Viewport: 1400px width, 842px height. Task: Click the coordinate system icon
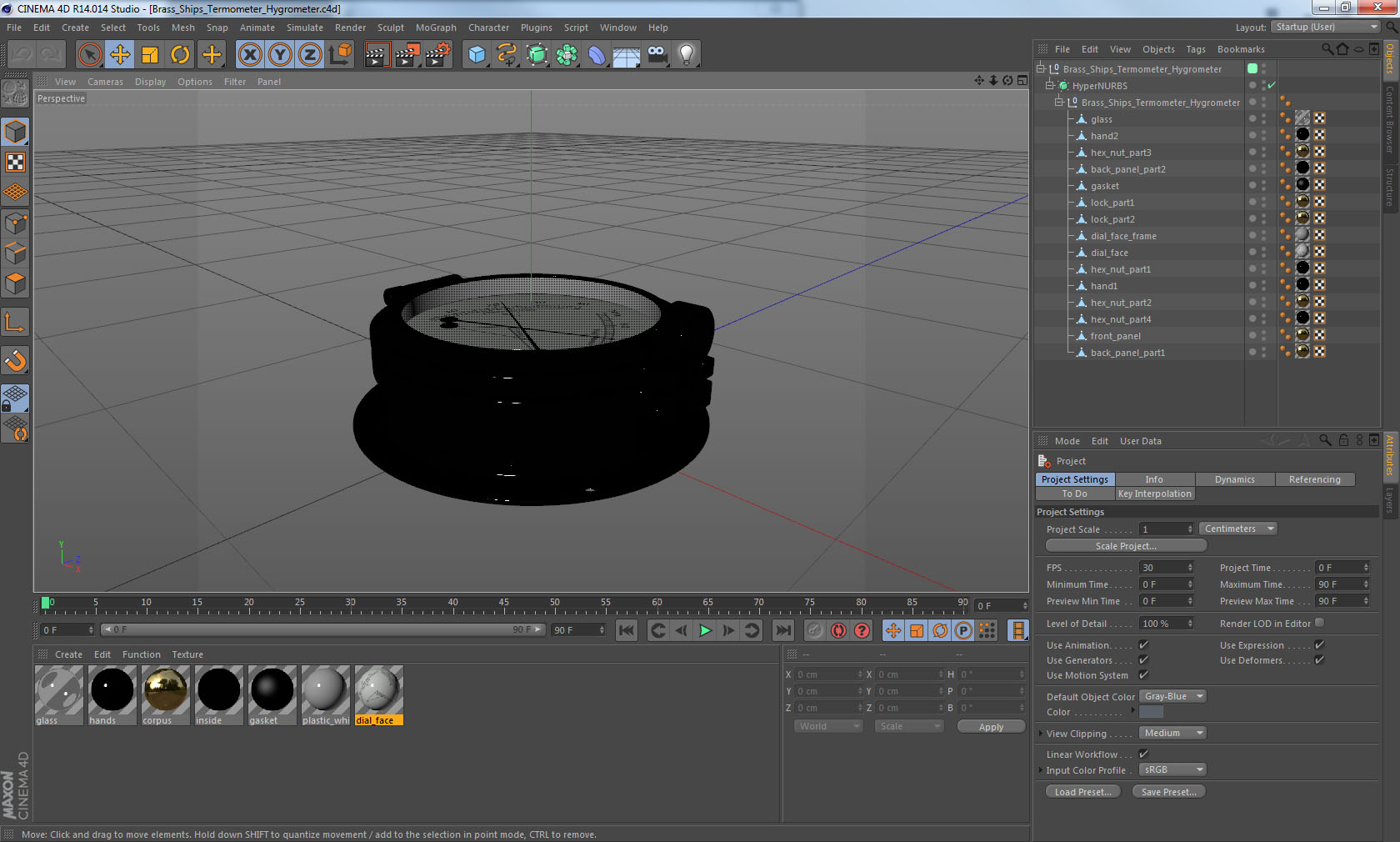pyautogui.click(x=340, y=55)
